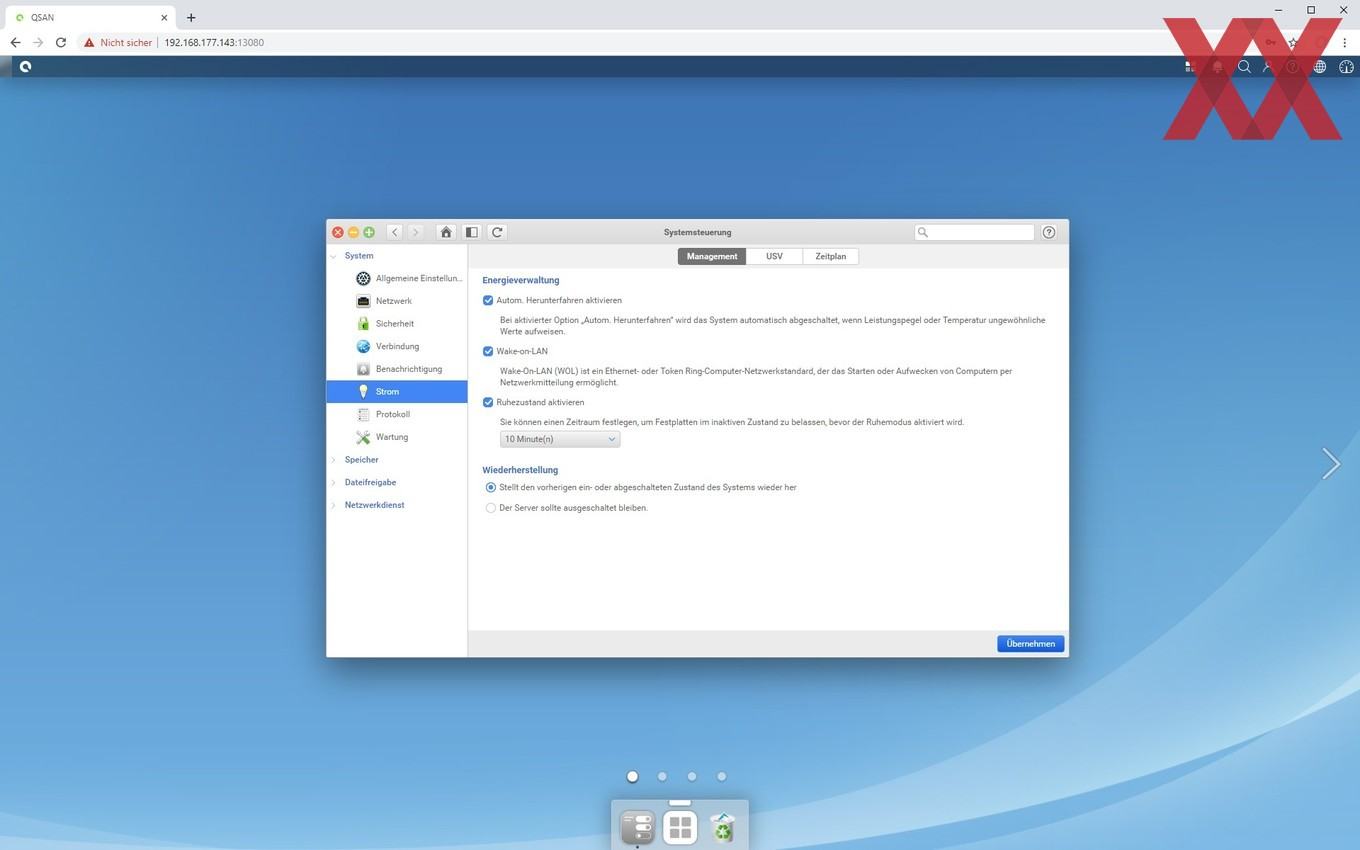Collapse the System tree section
1360x850 pixels.
tap(334, 256)
